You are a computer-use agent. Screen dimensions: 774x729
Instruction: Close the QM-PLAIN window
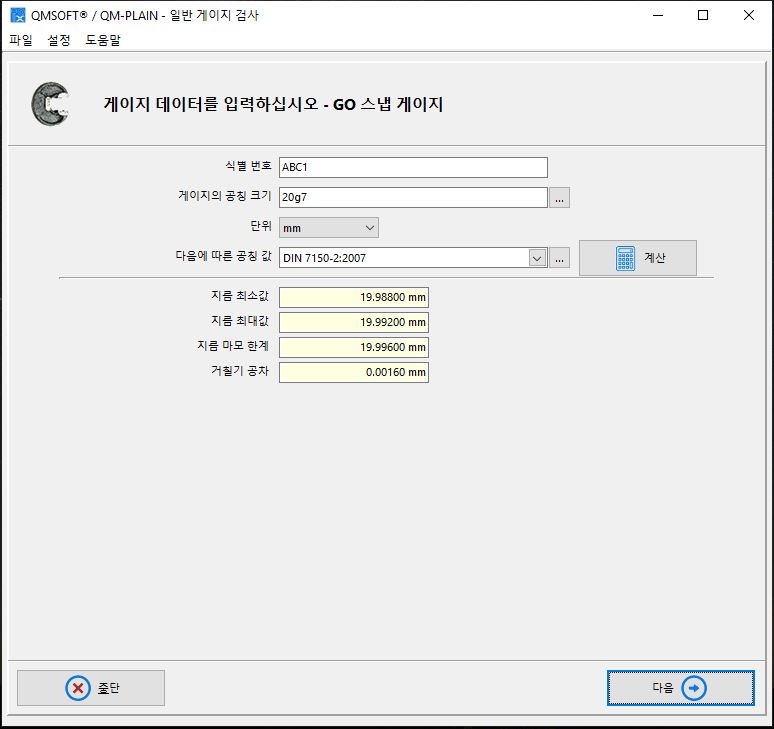pyautogui.click(x=748, y=15)
